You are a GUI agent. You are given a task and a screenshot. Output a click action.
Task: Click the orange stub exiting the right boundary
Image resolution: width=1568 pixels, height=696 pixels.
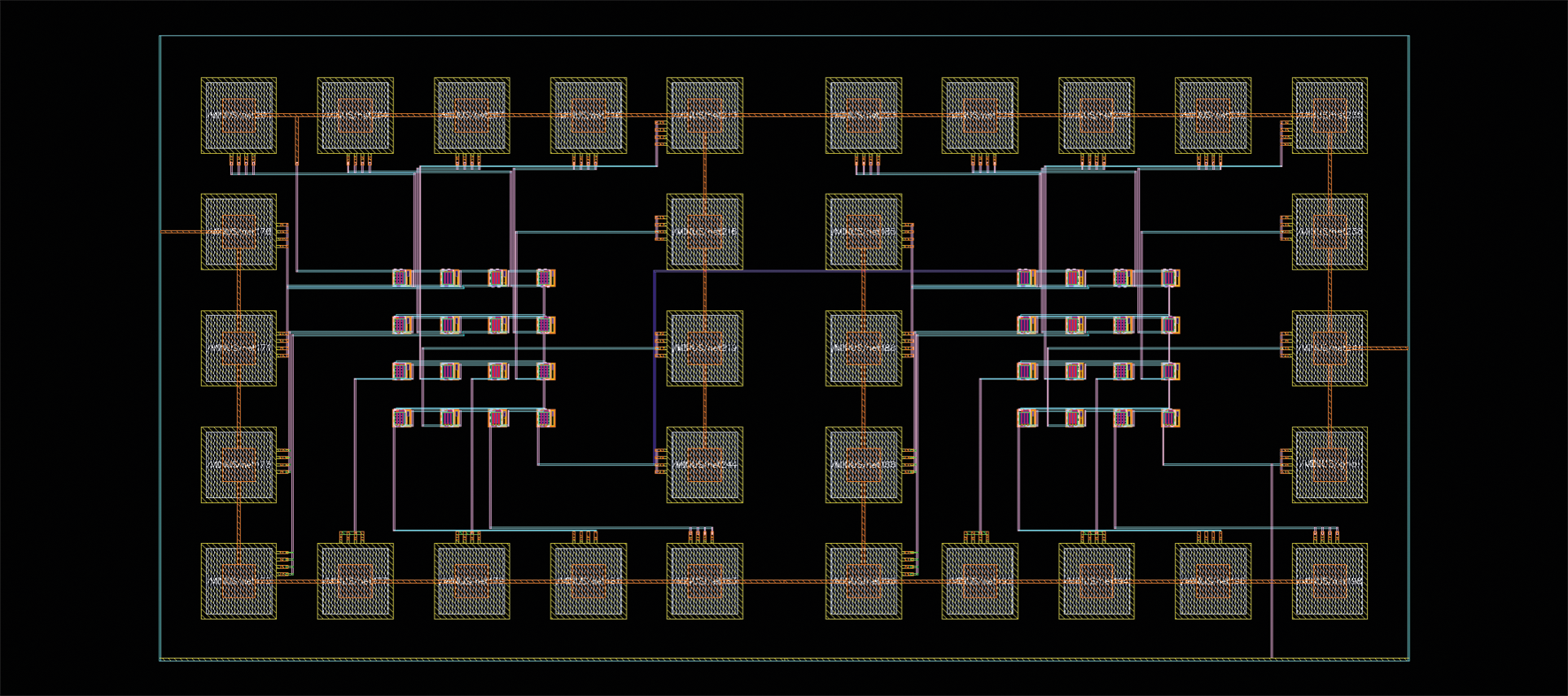[x=1387, y=348]
